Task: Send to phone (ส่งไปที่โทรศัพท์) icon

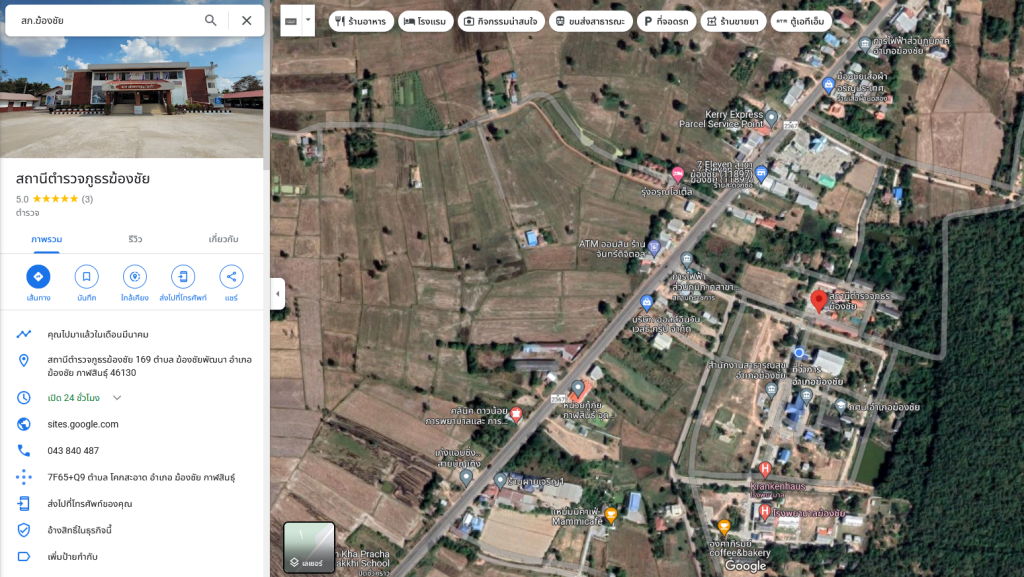Action: (183, 277)
